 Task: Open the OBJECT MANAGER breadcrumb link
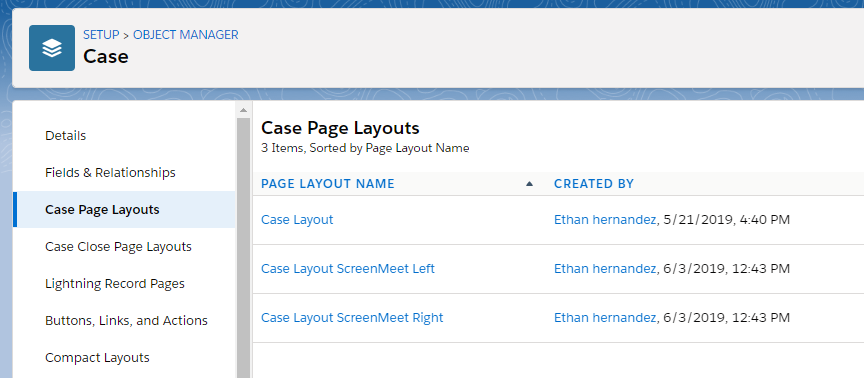pyautogui.click(x=186, y=35)
